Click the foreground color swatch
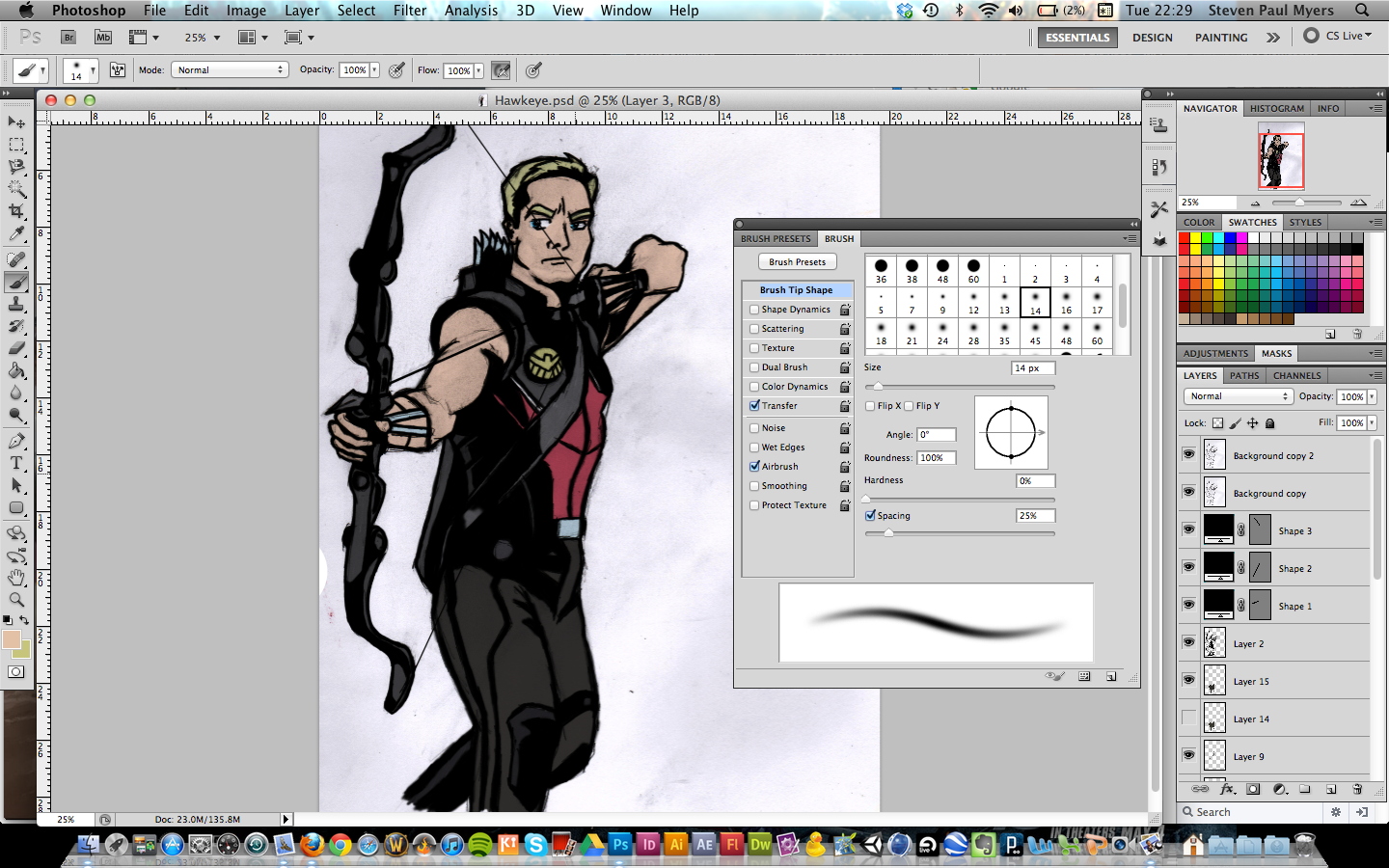Viewport: 1389px width, 868px height. pos(12,639)
